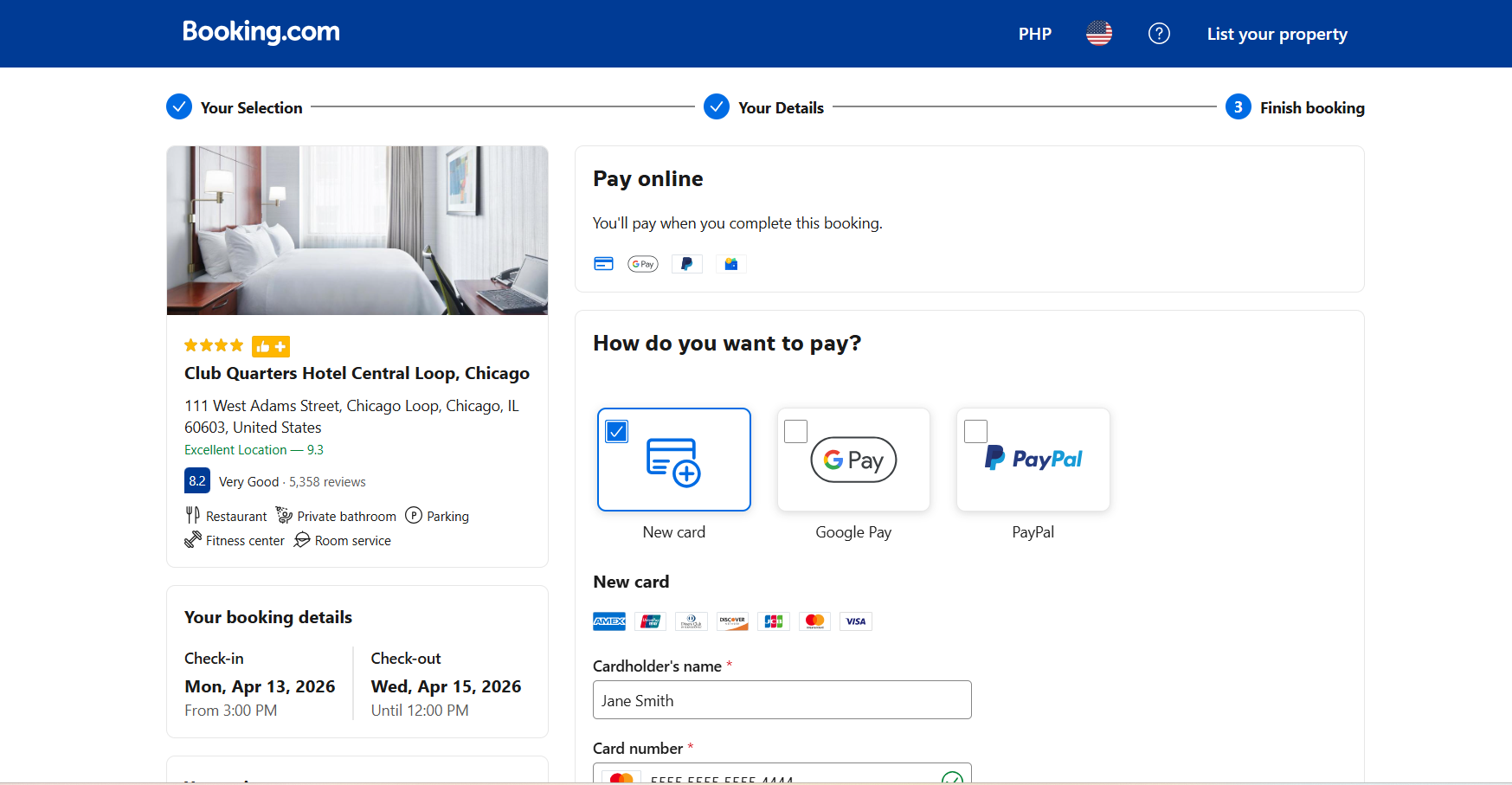Open the help question mark icon
The image size is (1512, 785).
coord(1159,34)
